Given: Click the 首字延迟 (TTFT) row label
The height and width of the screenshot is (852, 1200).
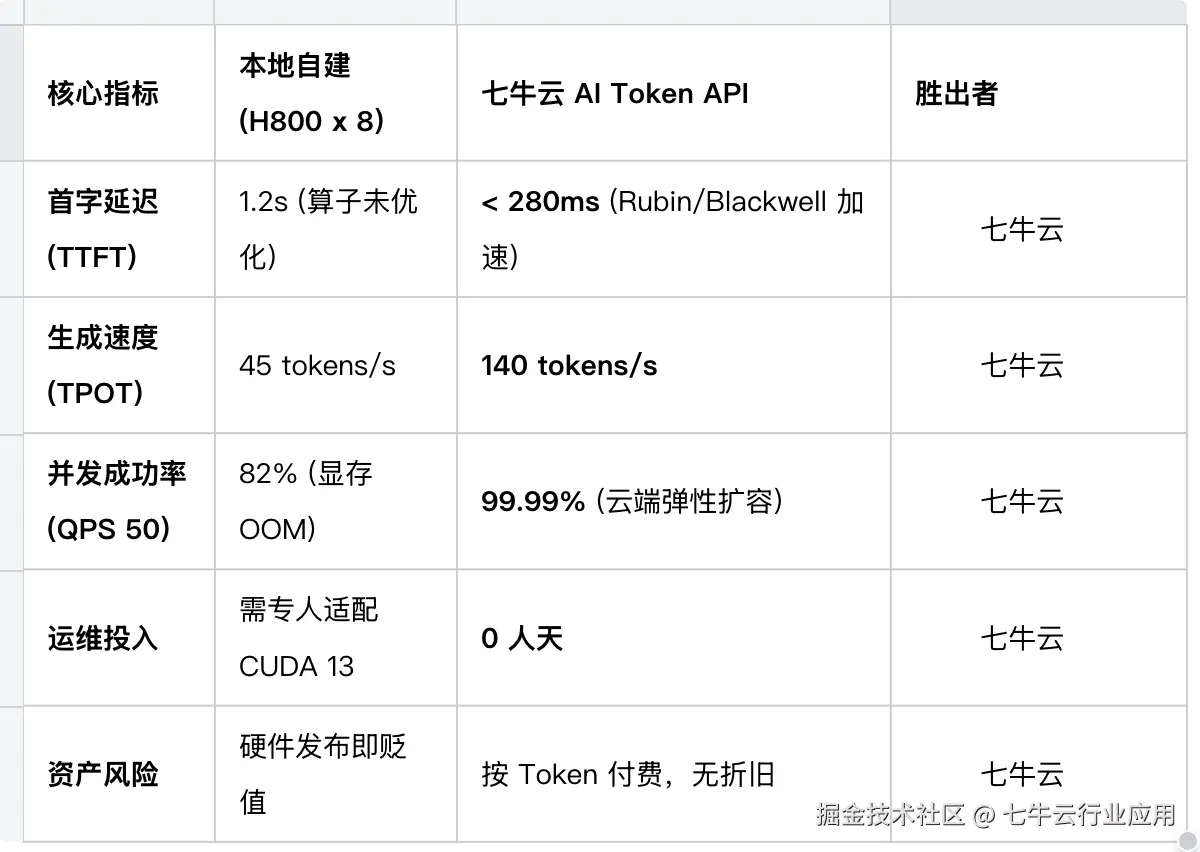Looking at the screenshot, I should point(103,229).
